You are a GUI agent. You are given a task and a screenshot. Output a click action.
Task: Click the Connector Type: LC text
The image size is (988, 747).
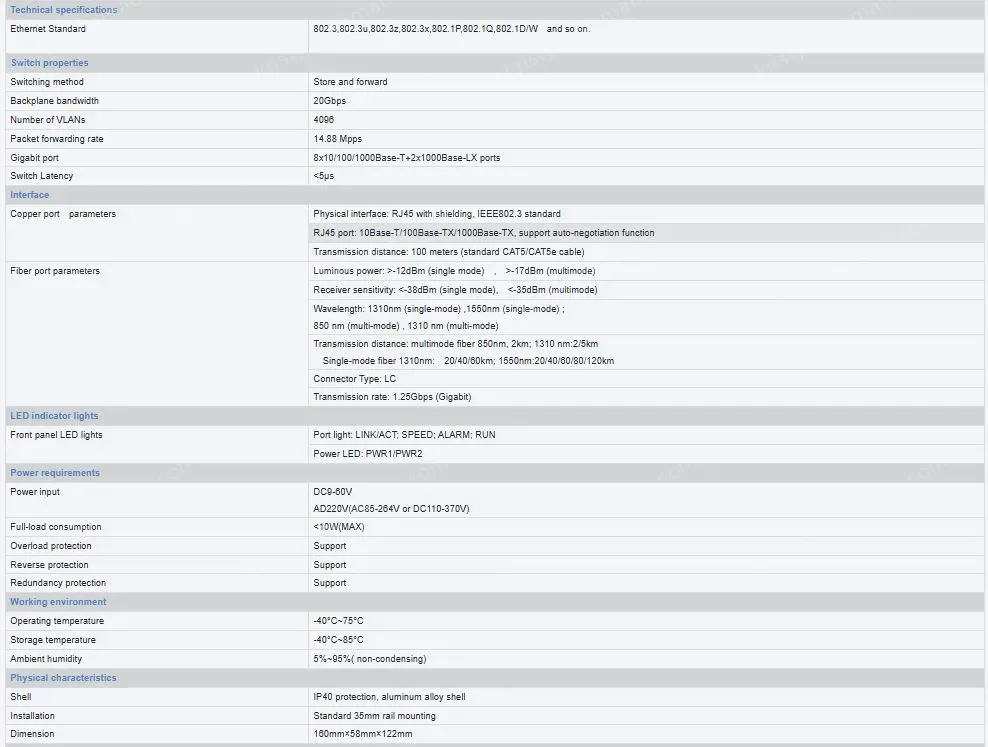pos(354,379)
